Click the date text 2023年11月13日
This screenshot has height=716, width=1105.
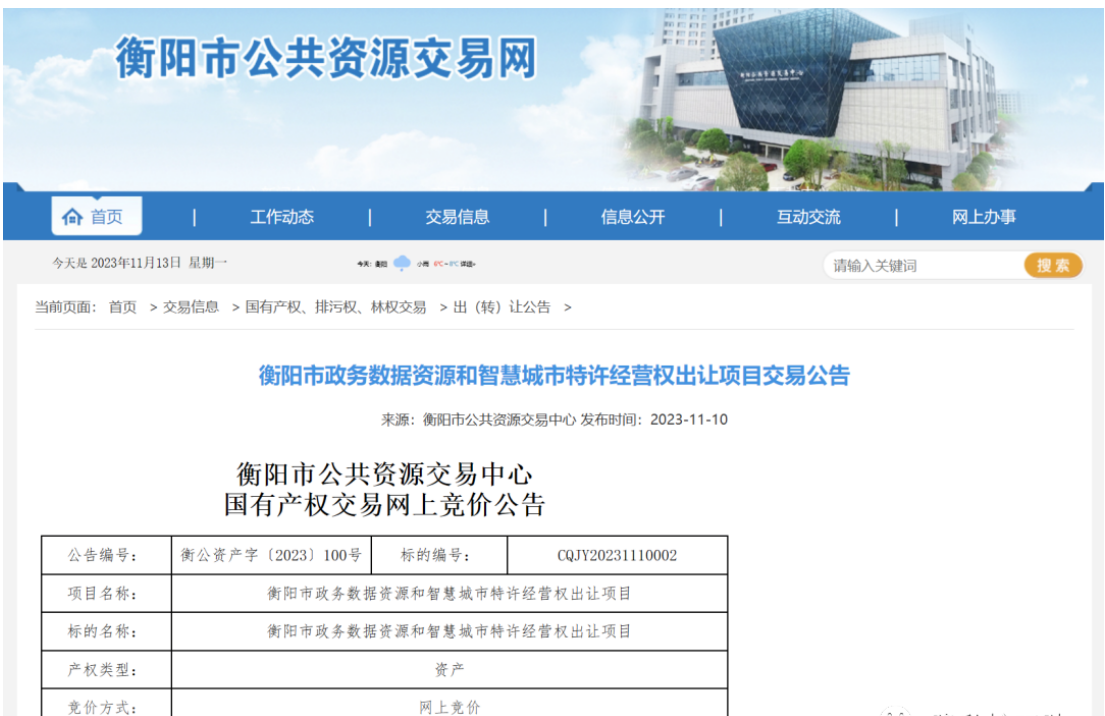pyautogui.click(x=136, y=263)
